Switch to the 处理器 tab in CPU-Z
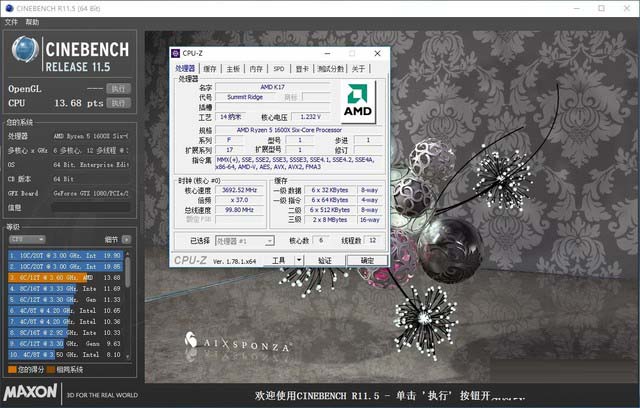 (185, 69)
